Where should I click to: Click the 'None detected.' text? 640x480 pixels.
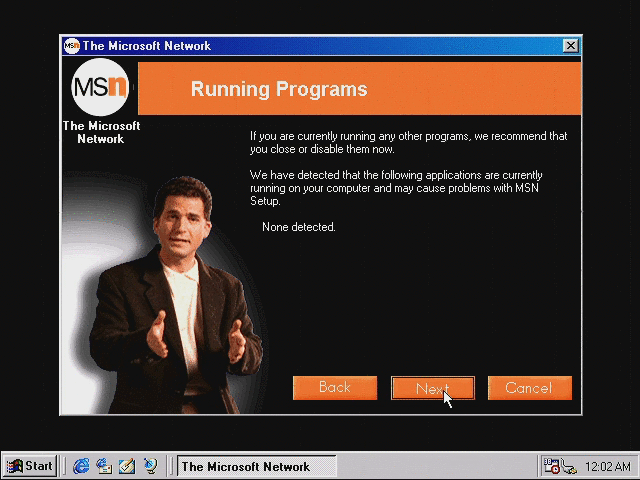(x=298, y=227)
